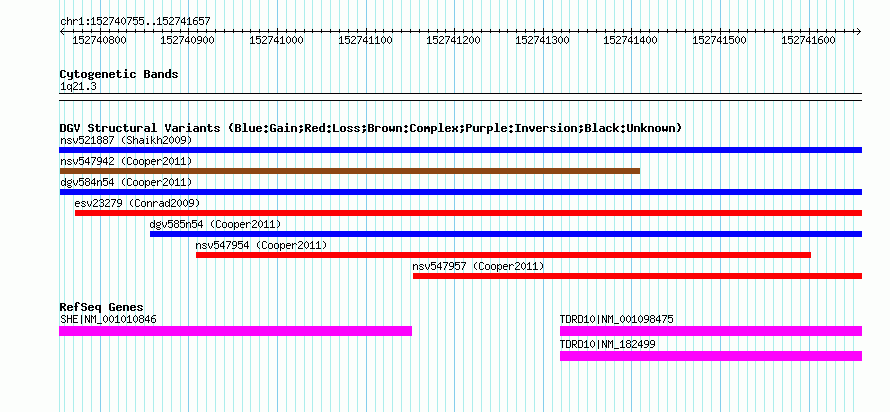
Task: Open the TDRD10|NM_182499 gene label
Action: coord(608,344)
